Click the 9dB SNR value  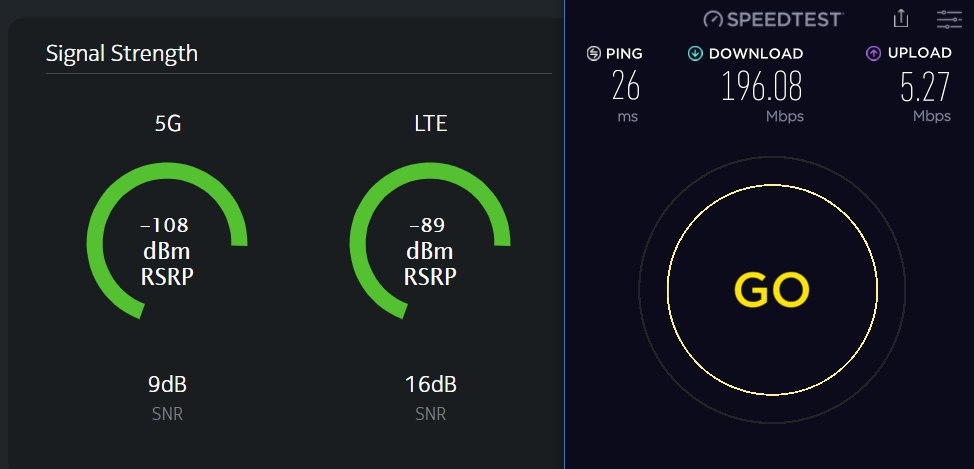[x=167, y=384]
